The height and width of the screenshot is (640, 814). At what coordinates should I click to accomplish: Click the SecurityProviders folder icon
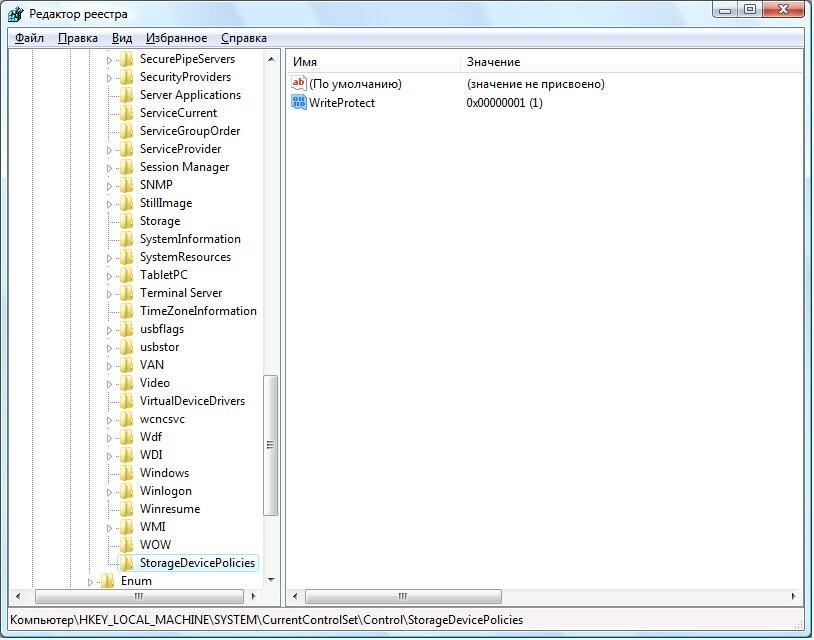click(x=126, y=77)
